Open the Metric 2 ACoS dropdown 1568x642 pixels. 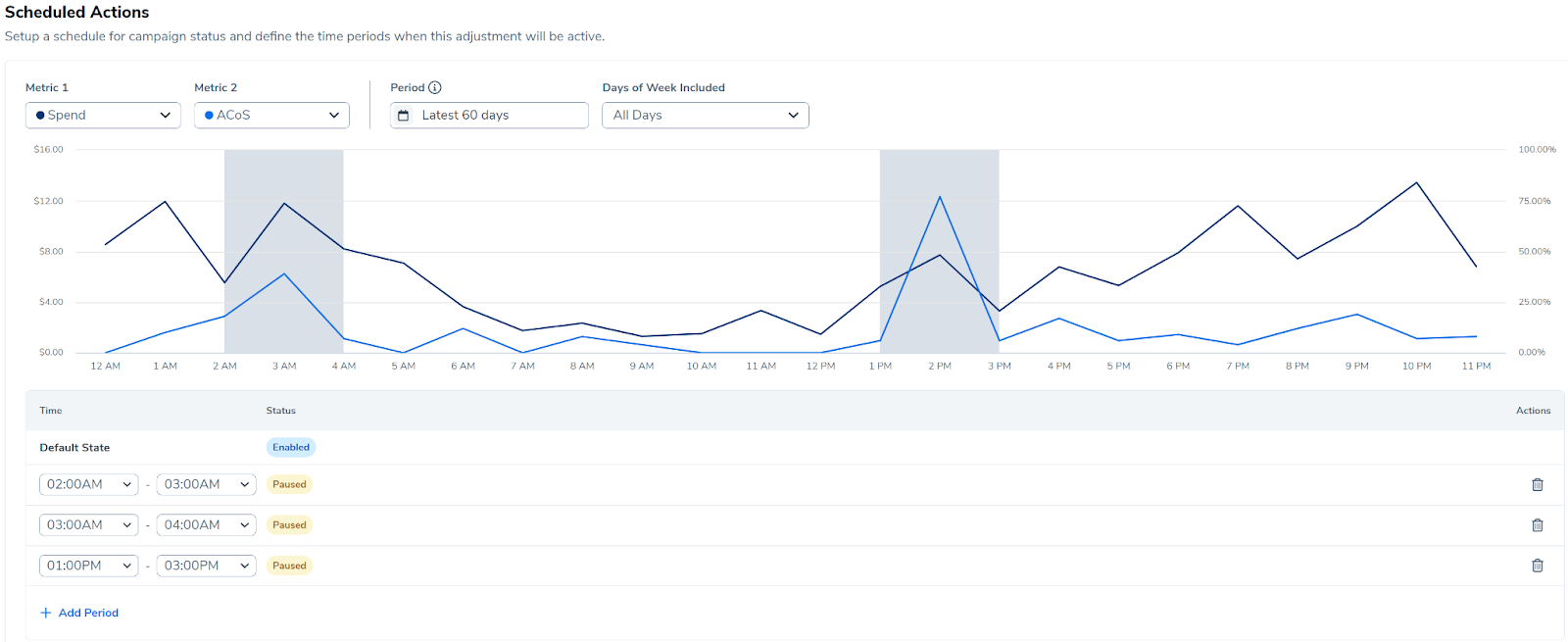(271, 116)
